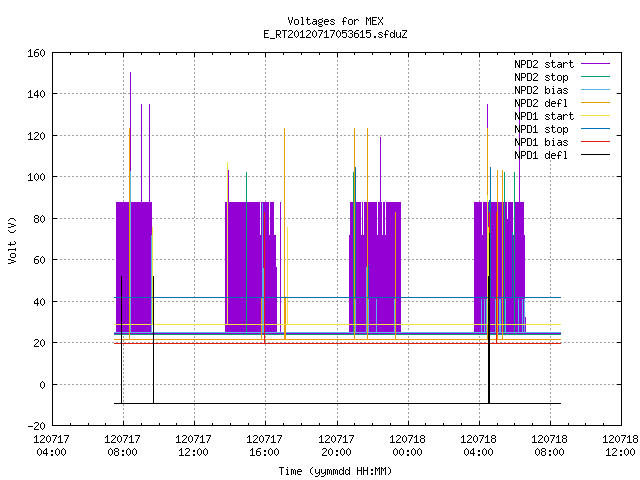Click the 160 y-axis tick label
This screenshot has height=480, width=640.
coord(36,53)
